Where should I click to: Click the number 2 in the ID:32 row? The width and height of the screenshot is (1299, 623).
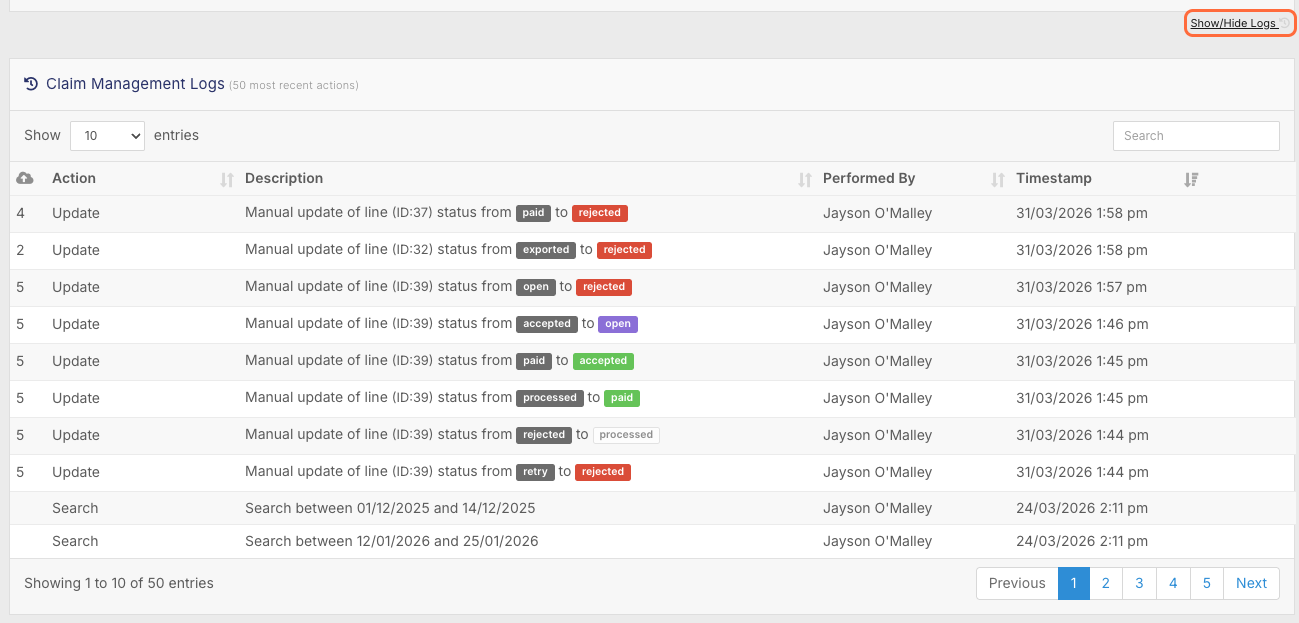pyautogui.click(x=21, y=250)
